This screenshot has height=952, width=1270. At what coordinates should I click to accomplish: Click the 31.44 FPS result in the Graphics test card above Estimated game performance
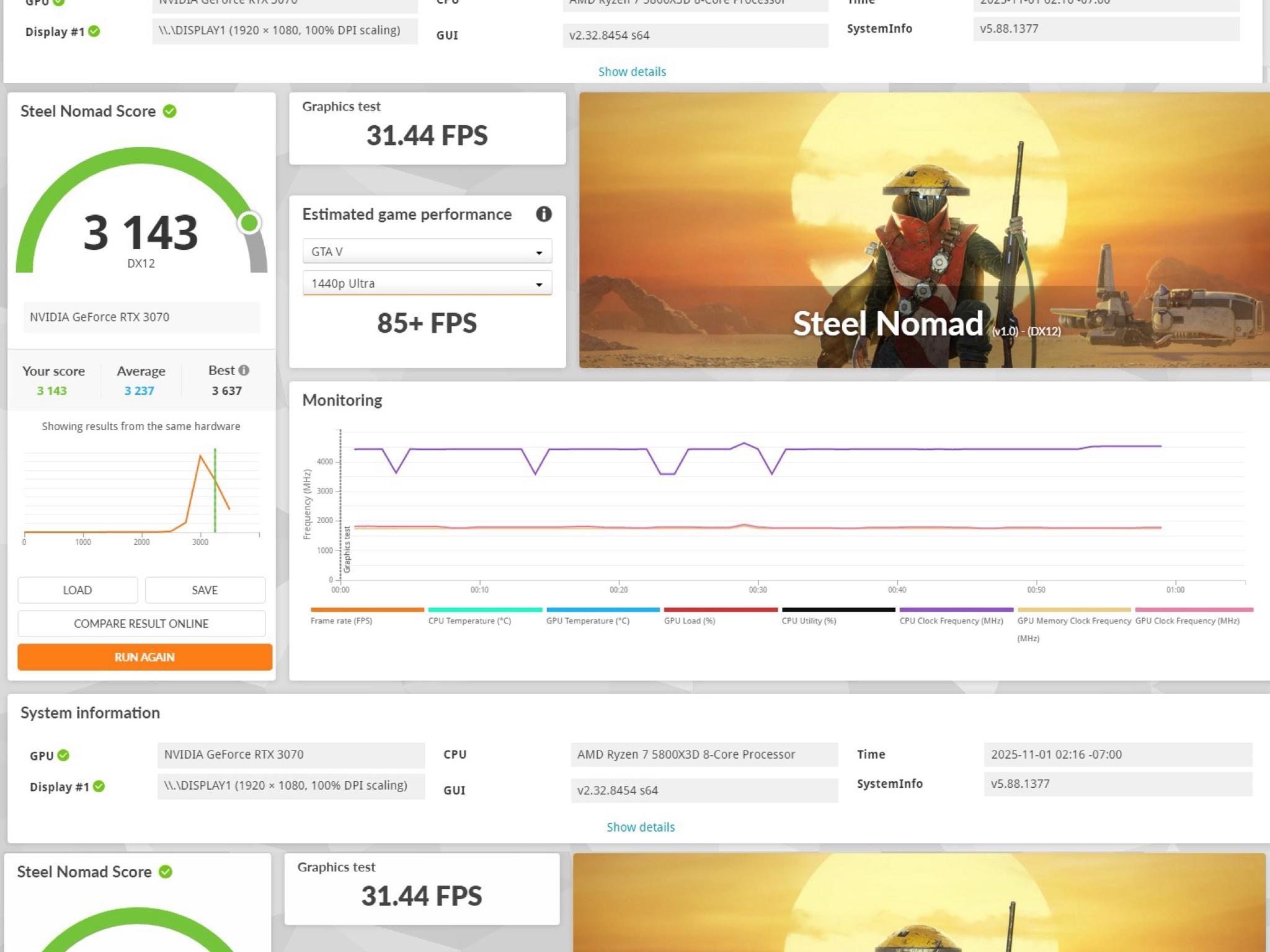427,135
